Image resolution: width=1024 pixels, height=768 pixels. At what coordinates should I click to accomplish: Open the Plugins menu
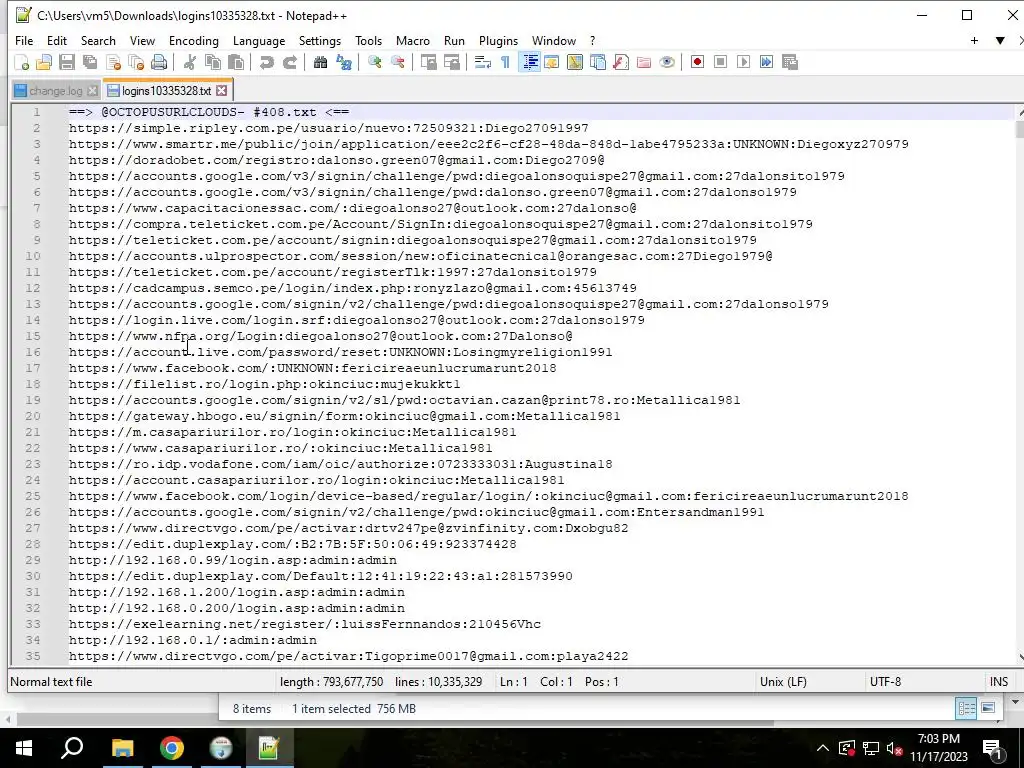[498, 40]
